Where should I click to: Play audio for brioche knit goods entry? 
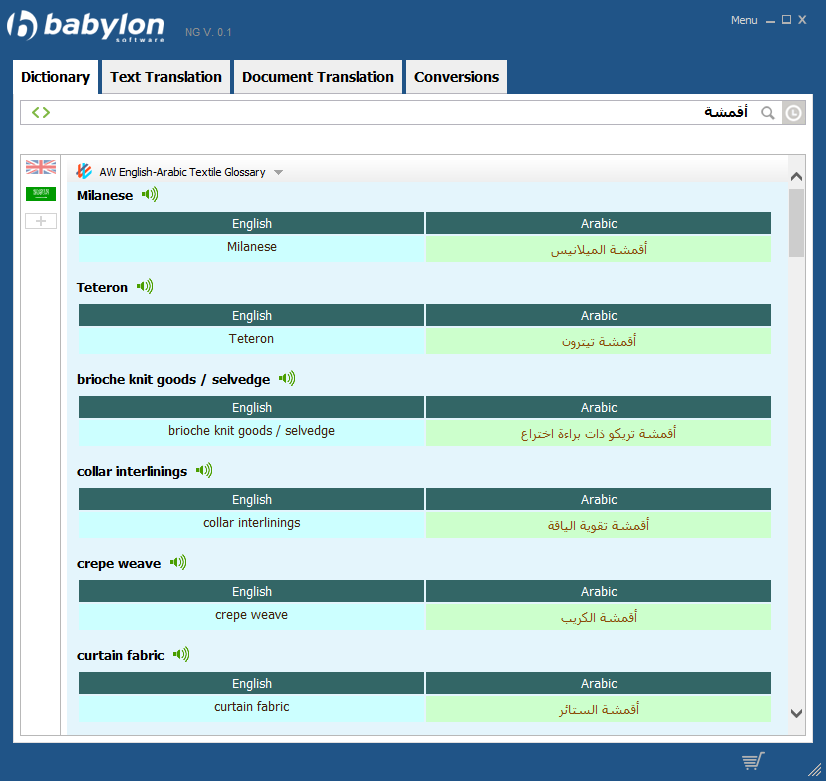(x=287, y=379)
